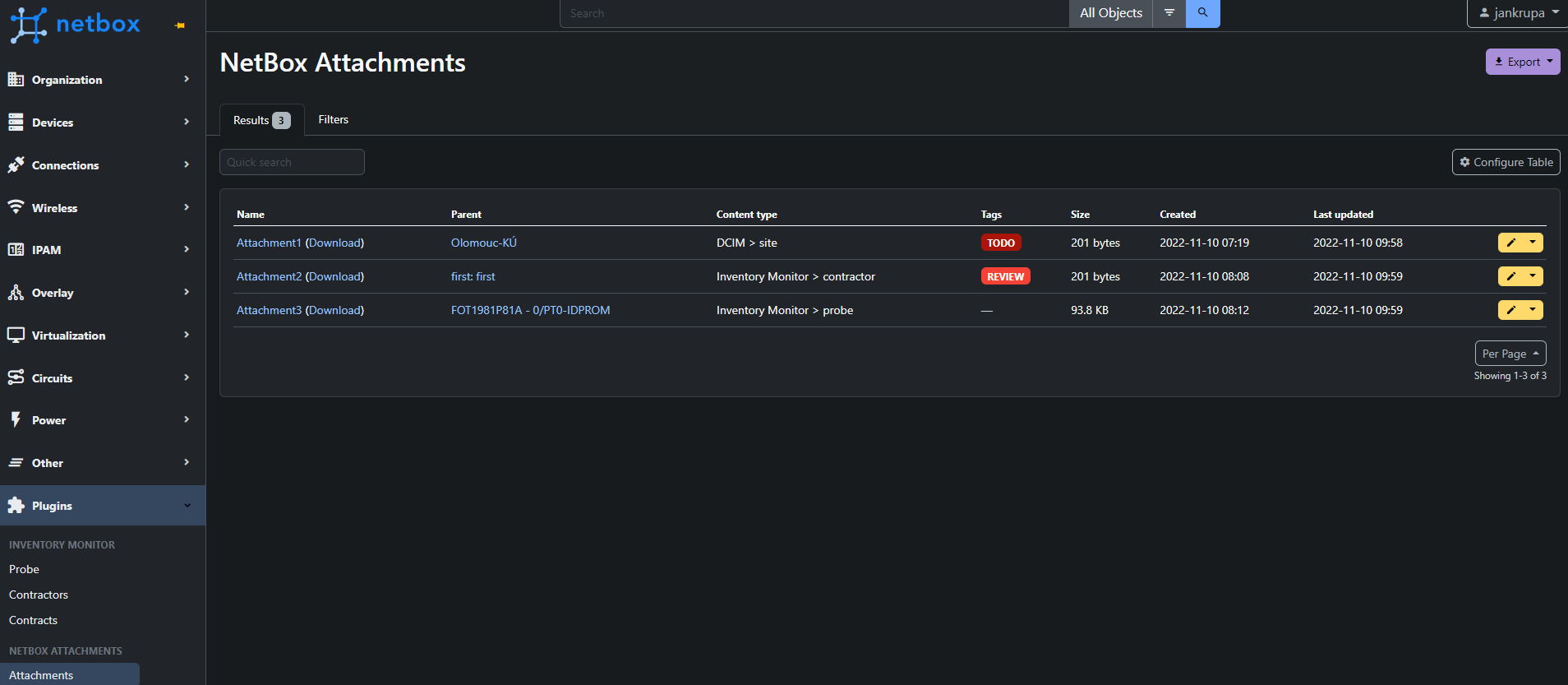
Task: Sort by the Last updated column header
Action: [1343, 215]
